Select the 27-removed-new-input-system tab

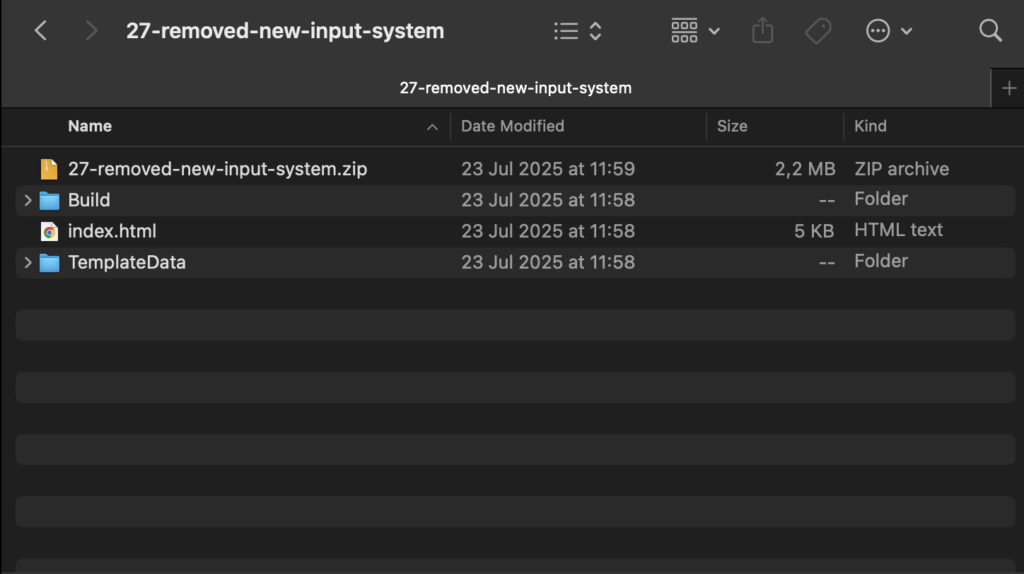click(x=515, y=88)
